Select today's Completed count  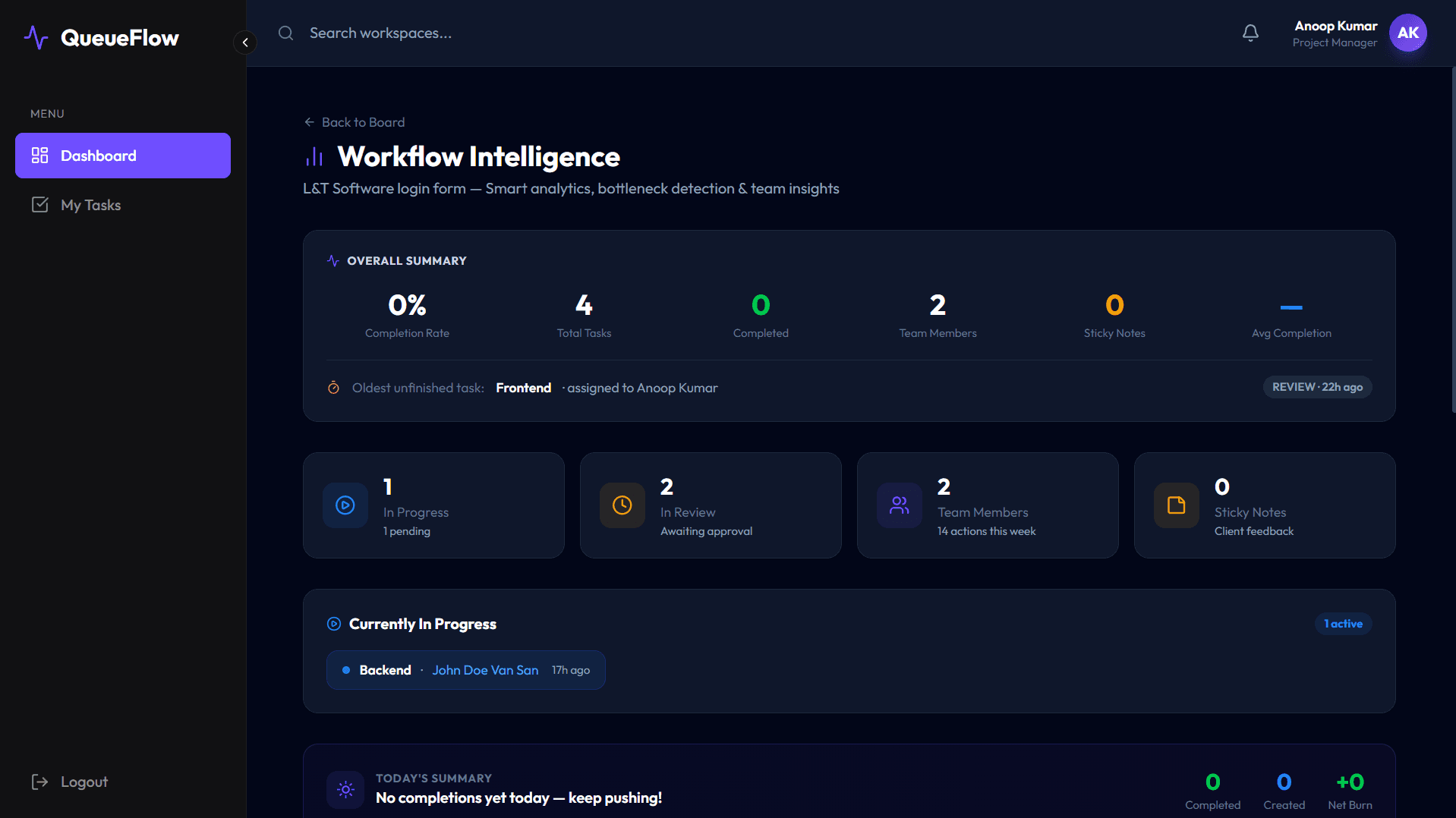click(1212, 782)
